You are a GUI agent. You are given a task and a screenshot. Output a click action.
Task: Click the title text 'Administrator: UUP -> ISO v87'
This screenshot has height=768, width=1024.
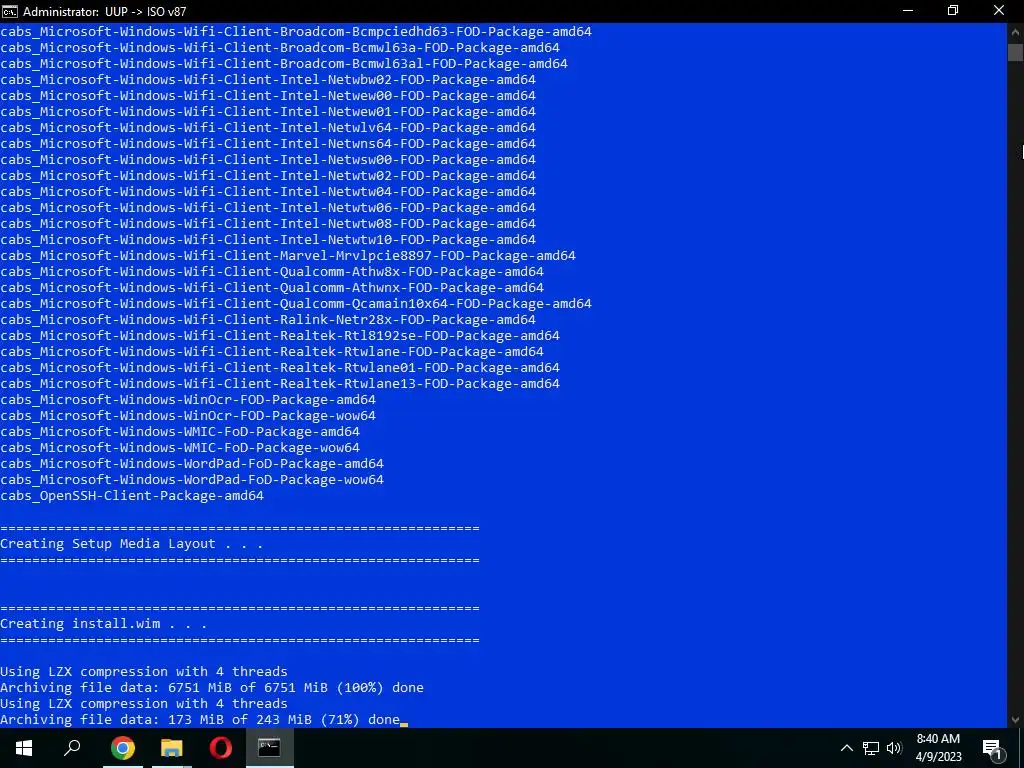(x=104, y=12)
